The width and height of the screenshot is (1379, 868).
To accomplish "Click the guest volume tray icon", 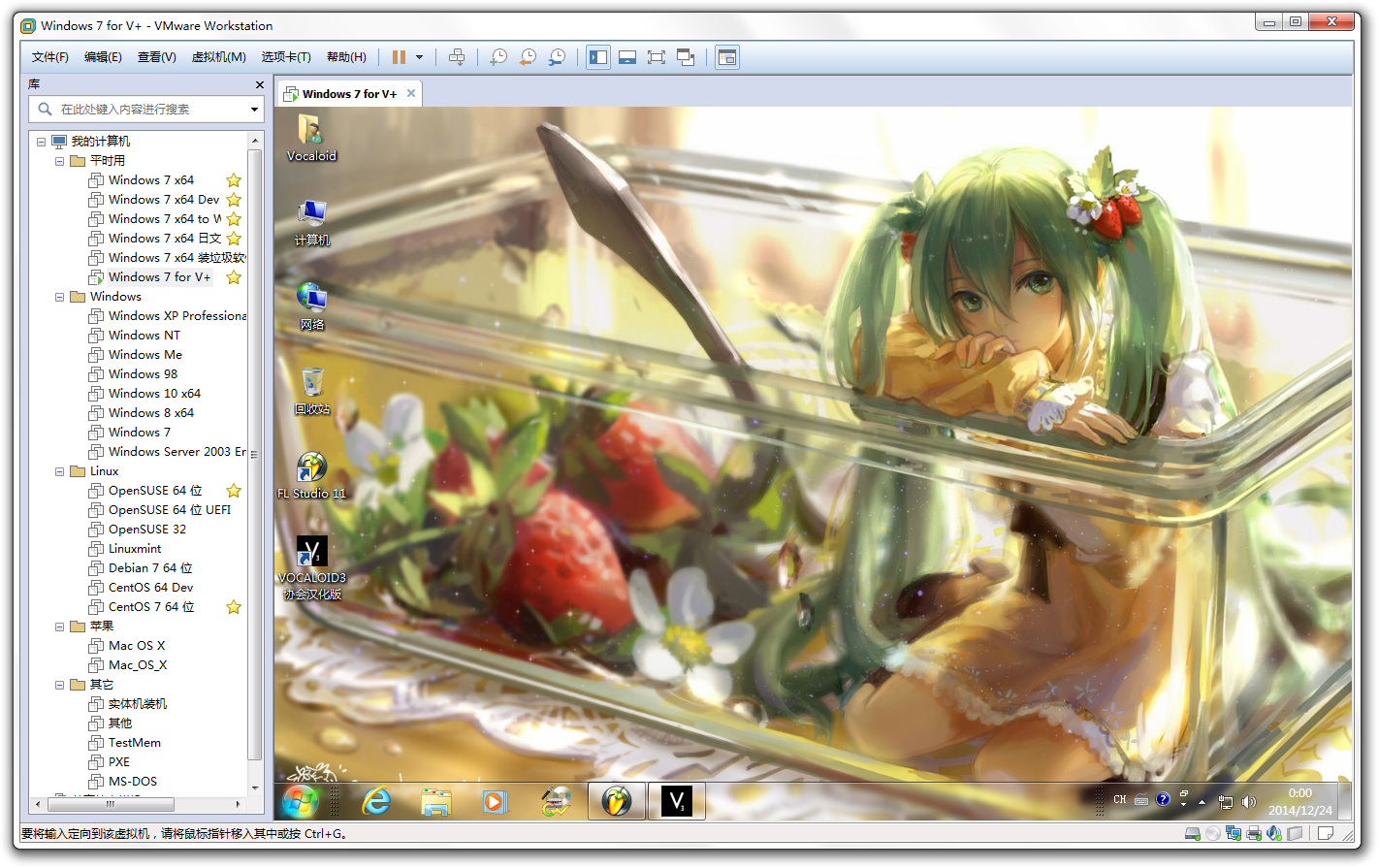I will [x=1249, y=802].
